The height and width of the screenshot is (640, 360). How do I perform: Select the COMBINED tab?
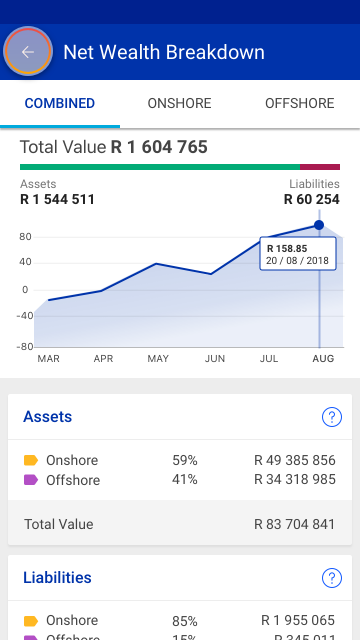pos(60,103)
